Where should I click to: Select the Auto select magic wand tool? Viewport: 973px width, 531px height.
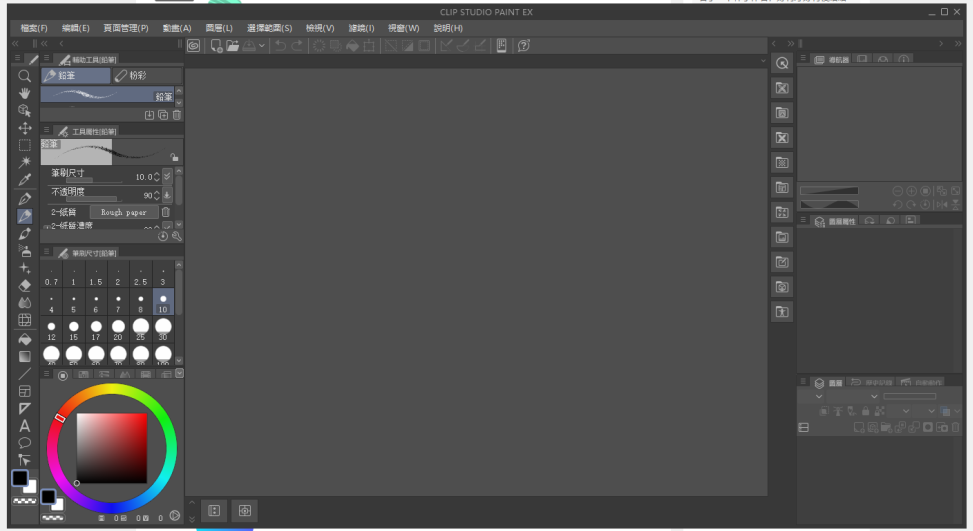tap(24, 163)
